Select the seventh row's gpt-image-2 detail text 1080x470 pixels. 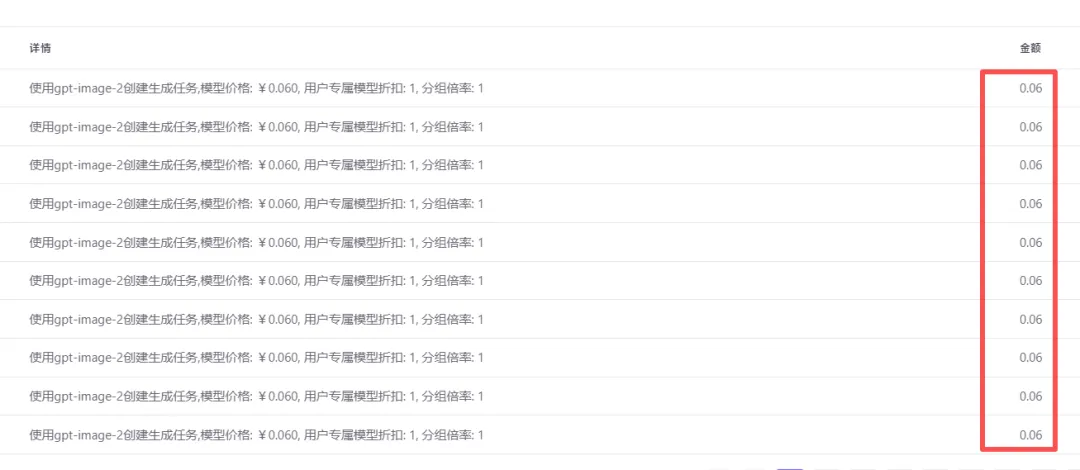(256, 320)
